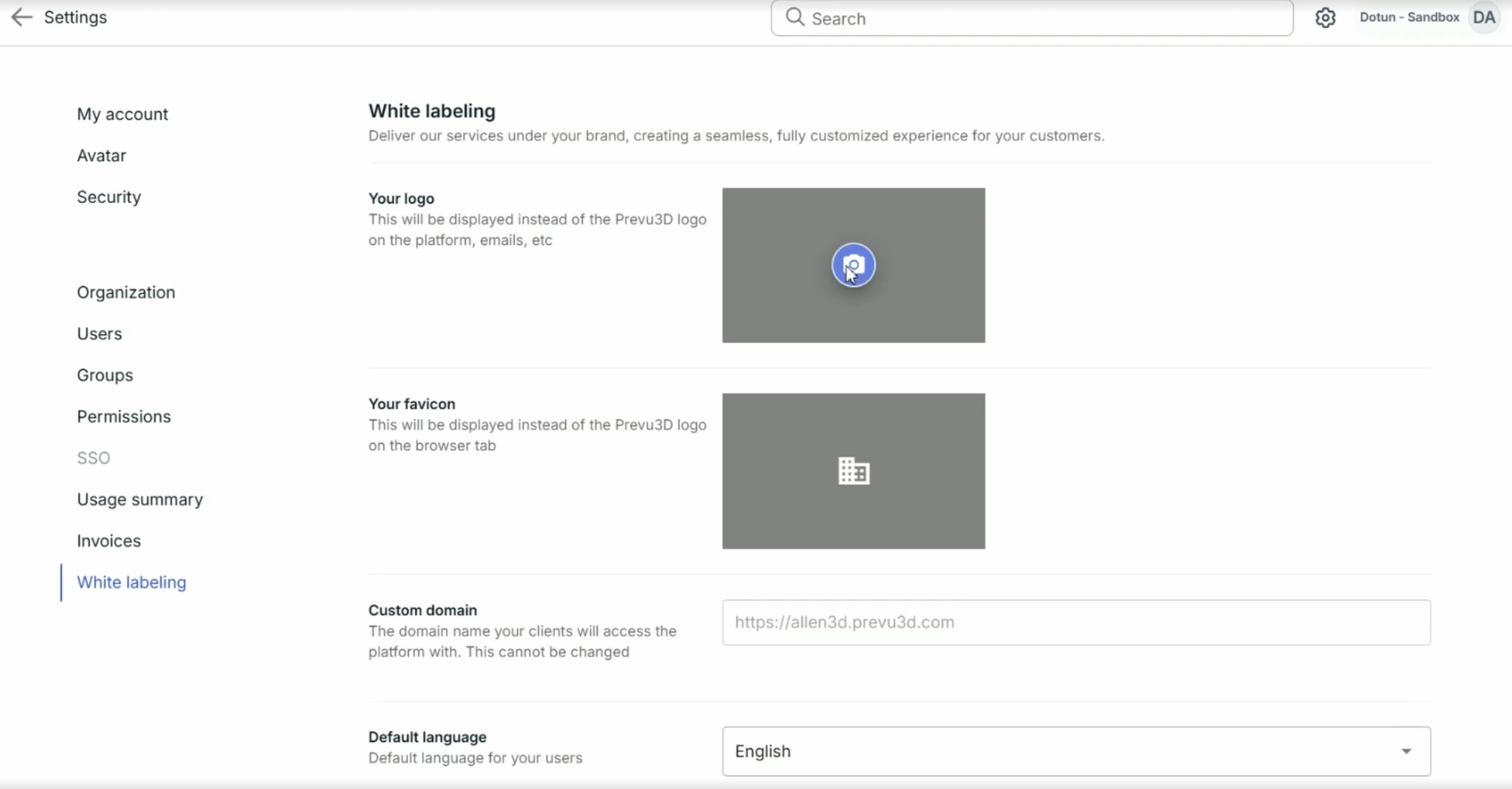Click the camera upload icon on logo
Screen dimensions: 1512x789
853,265
